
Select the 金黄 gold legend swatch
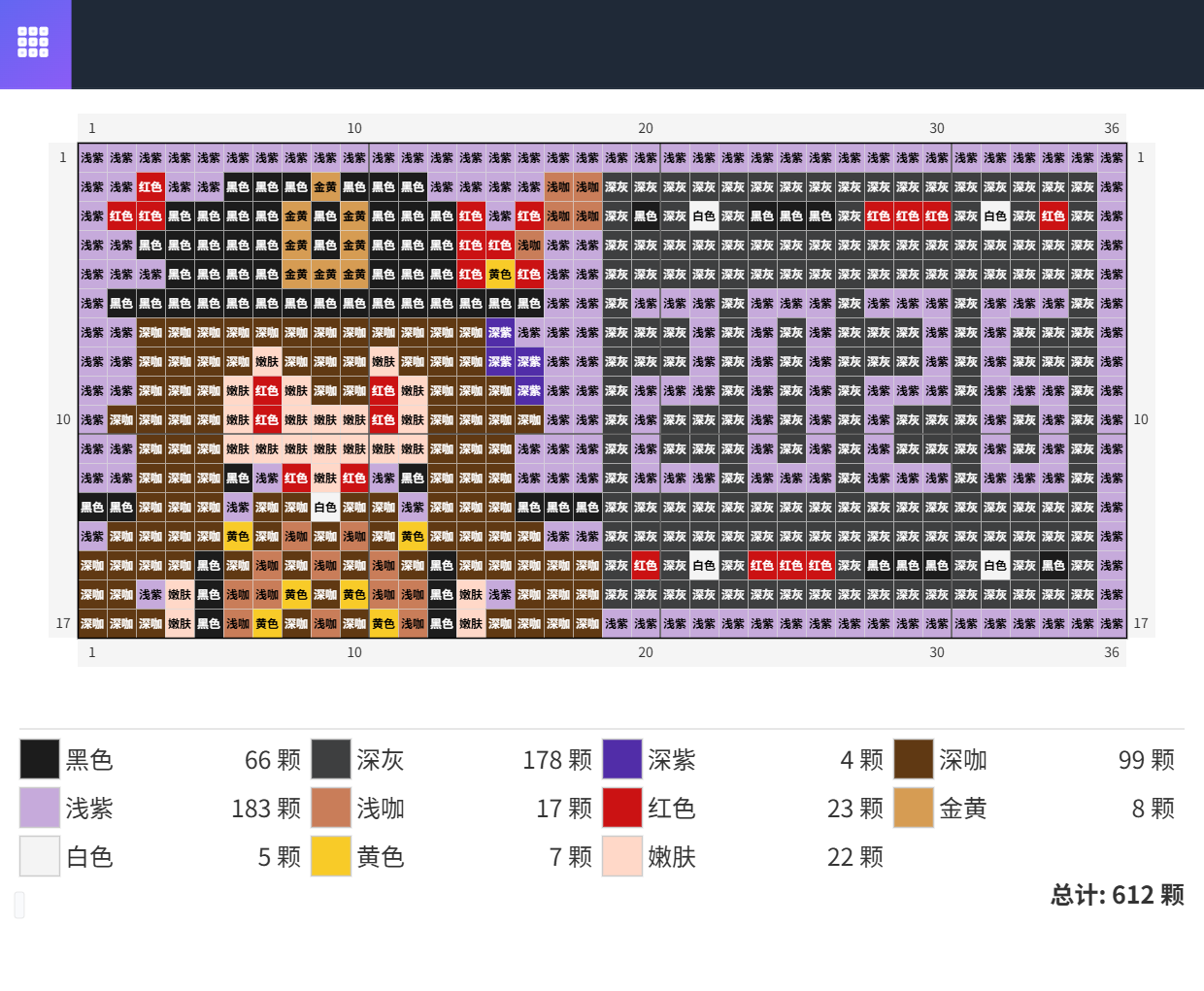pyautogui.click(x=914, y=808)
